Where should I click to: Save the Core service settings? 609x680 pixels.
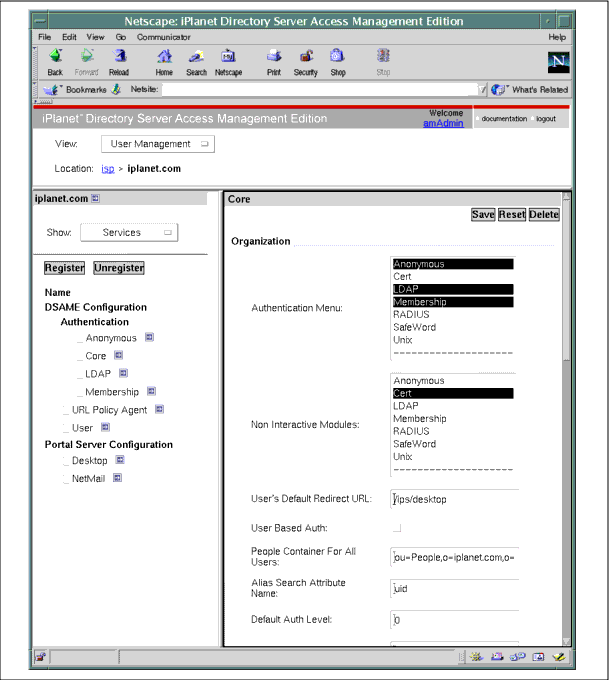(x=483, y=214)
